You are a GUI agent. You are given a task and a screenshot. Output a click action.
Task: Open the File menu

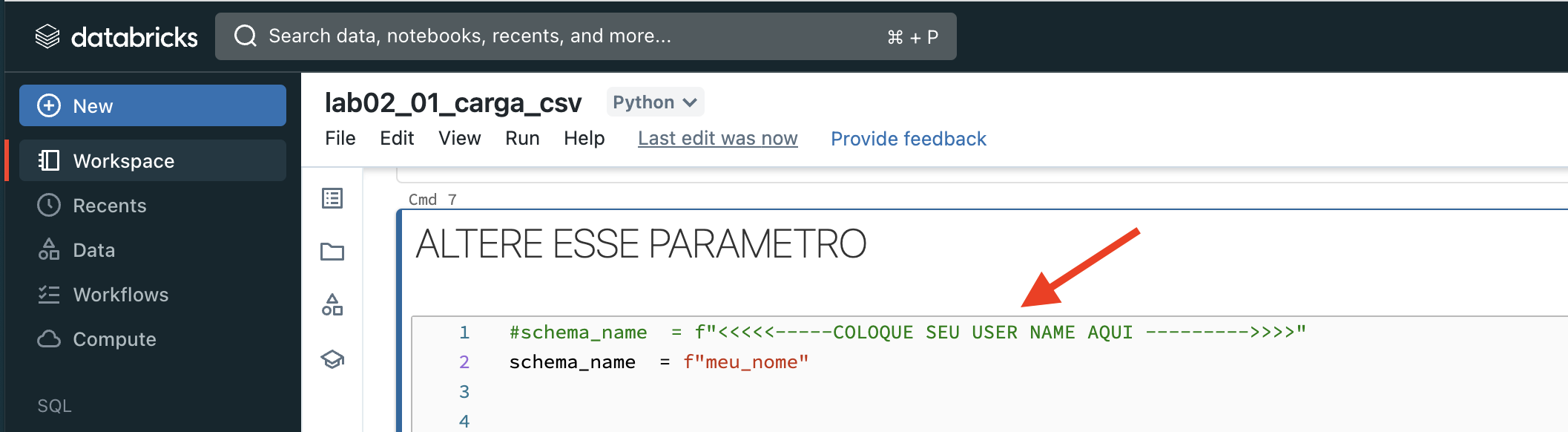coord(340,139)
